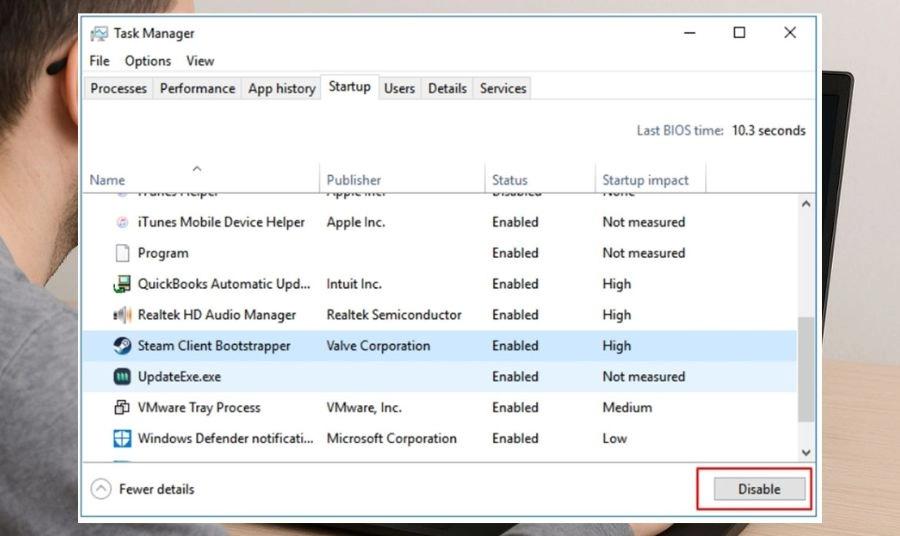Screen dimensions: 900x536
Task: Open the Options menu
Action: pos(148,61)
